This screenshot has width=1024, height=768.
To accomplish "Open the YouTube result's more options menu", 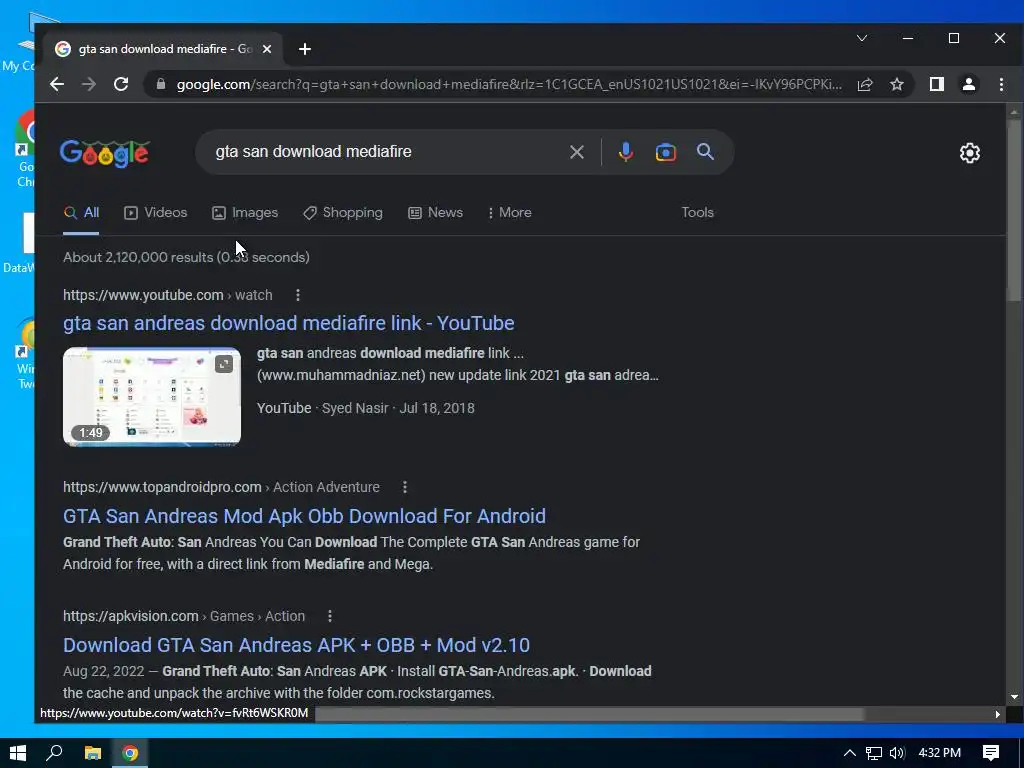I will click(x=298, y=295).
